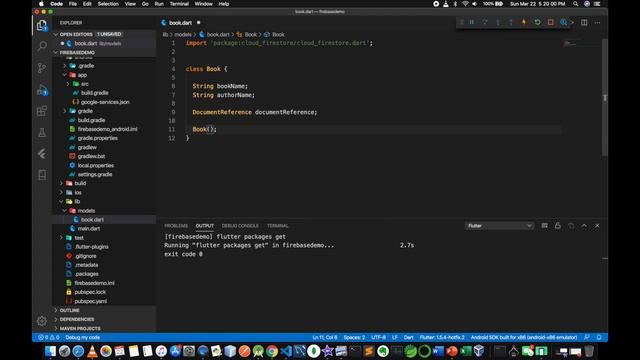Screen dimensions: 640x360
Task: Open the Explorer view in activity bar
Action: tap(42, 26)
